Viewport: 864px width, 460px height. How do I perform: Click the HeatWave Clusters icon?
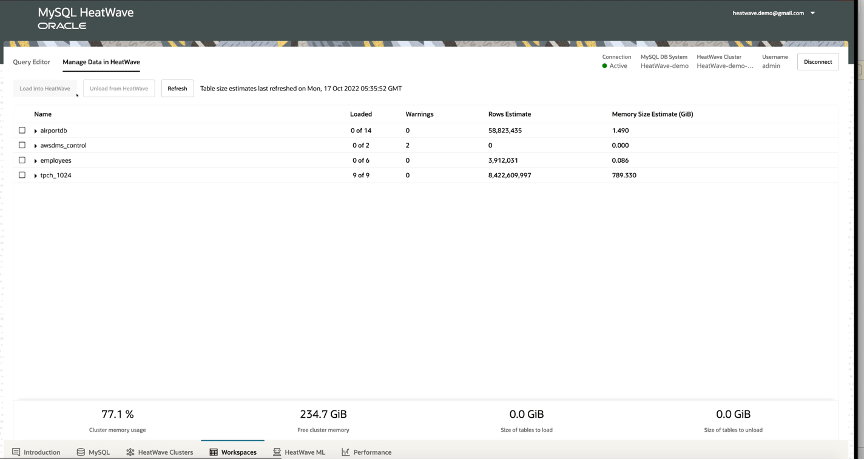pos(130,452)
